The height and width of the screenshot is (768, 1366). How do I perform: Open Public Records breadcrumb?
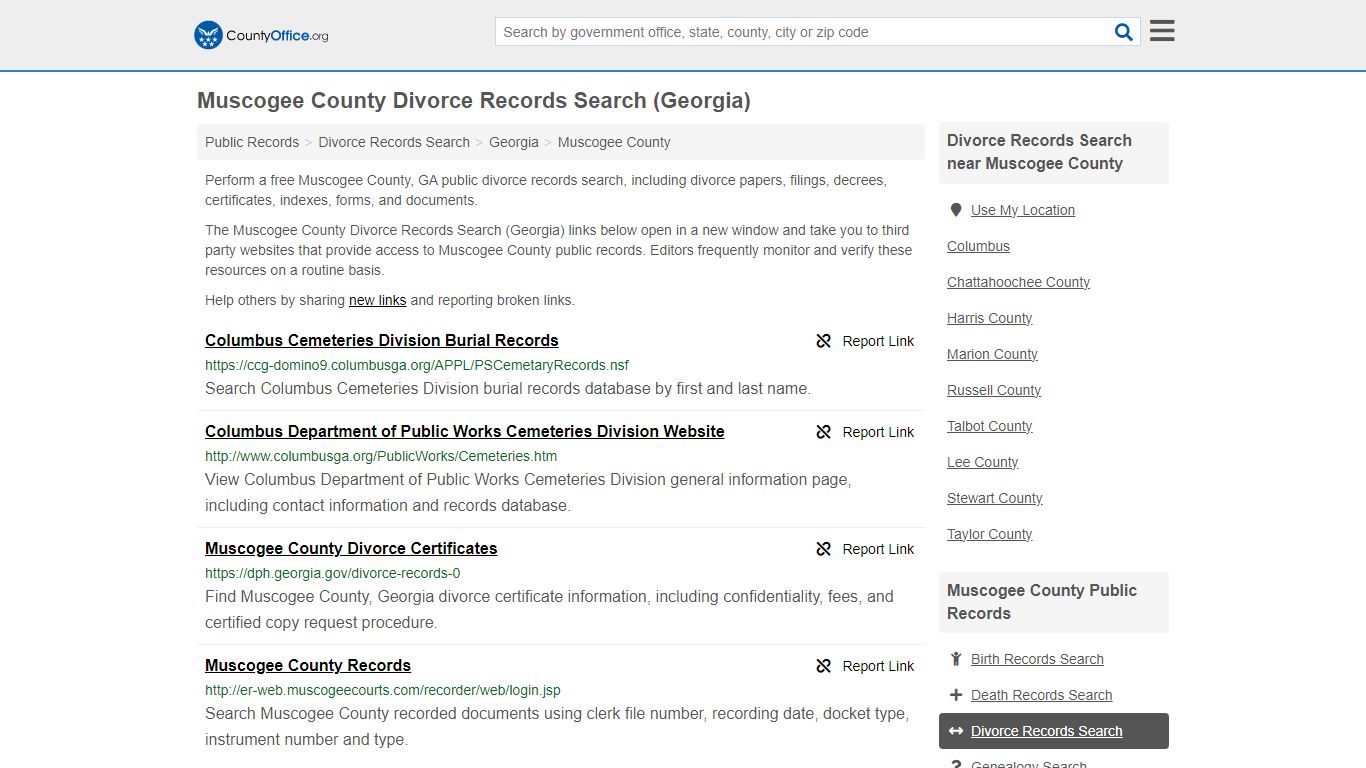click(x=252, y=142)
